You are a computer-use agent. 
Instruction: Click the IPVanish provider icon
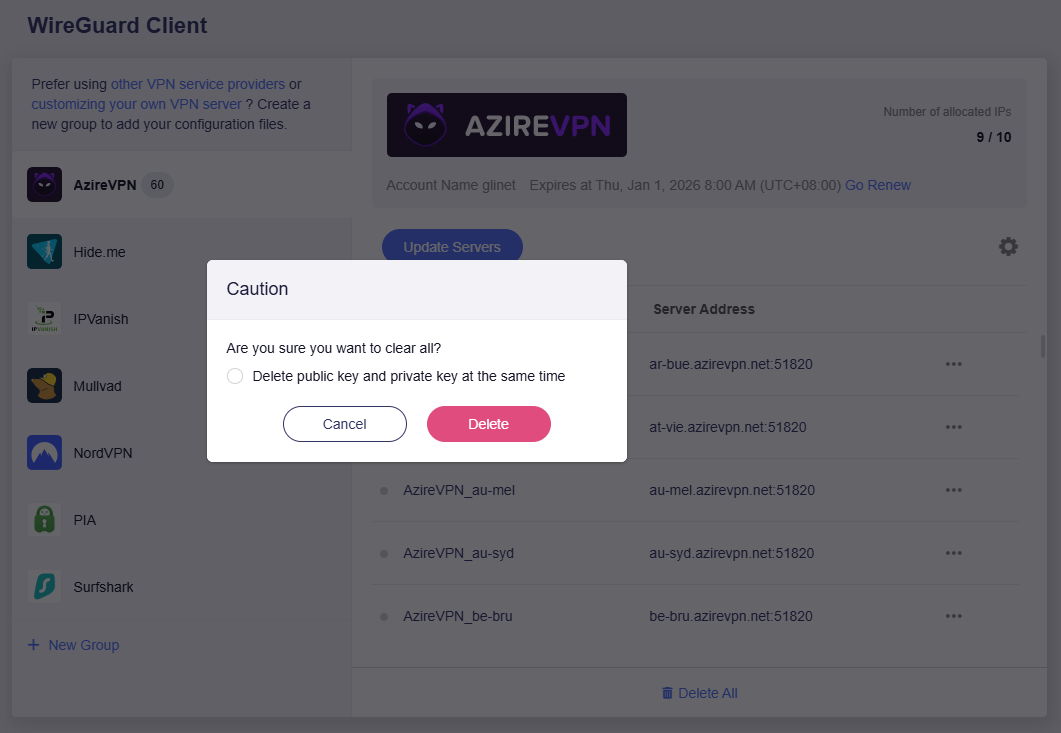click(44, 319)
